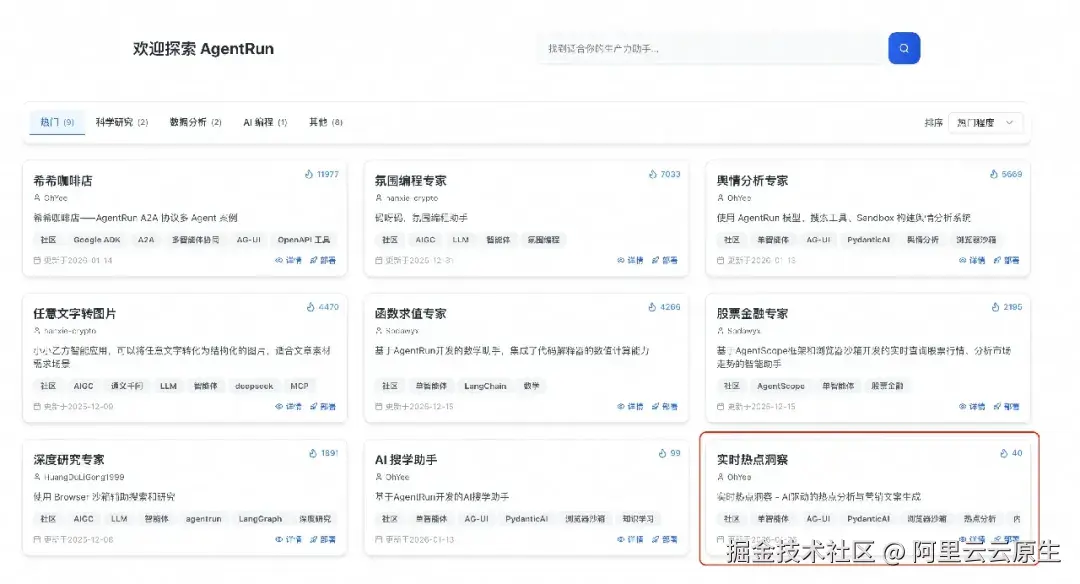Click the calendar icon on AI 搜学助手 card
Image resolution: width=1080 pixels, height=584 pixels.
379,539
